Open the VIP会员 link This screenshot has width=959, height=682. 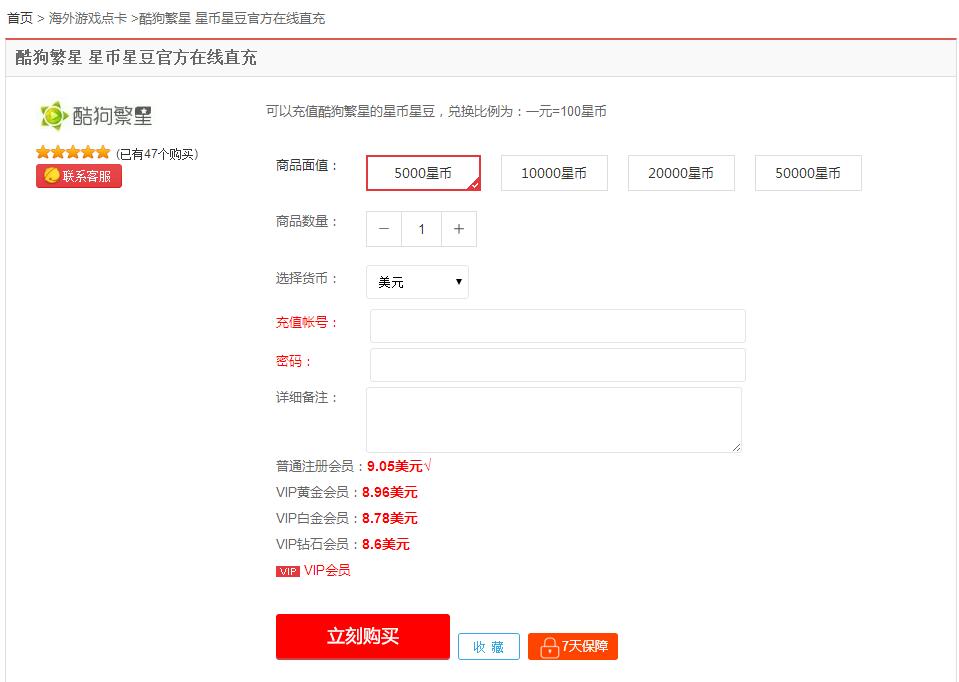327,570
